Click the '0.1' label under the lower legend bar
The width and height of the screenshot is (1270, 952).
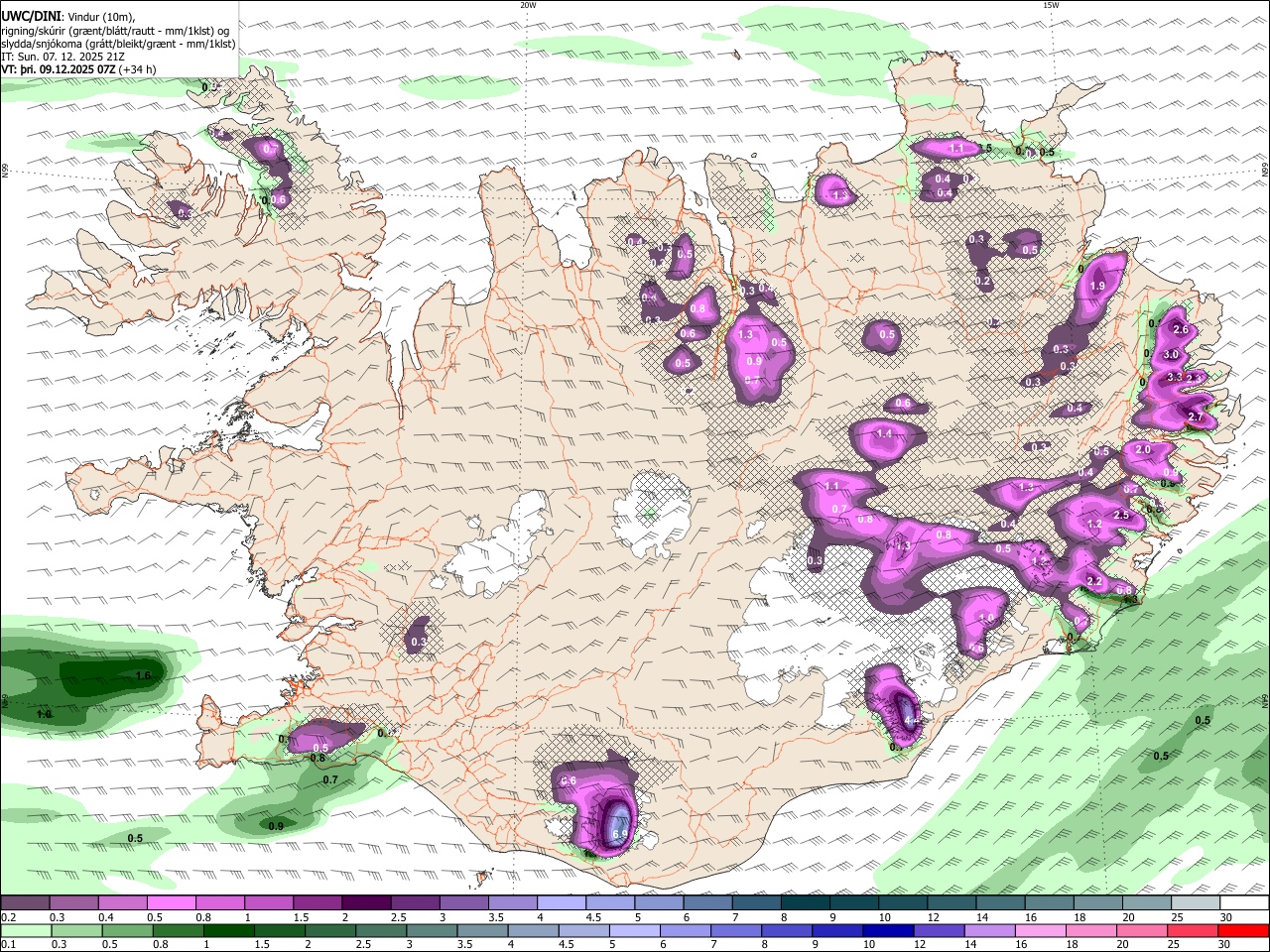point(9,944)
